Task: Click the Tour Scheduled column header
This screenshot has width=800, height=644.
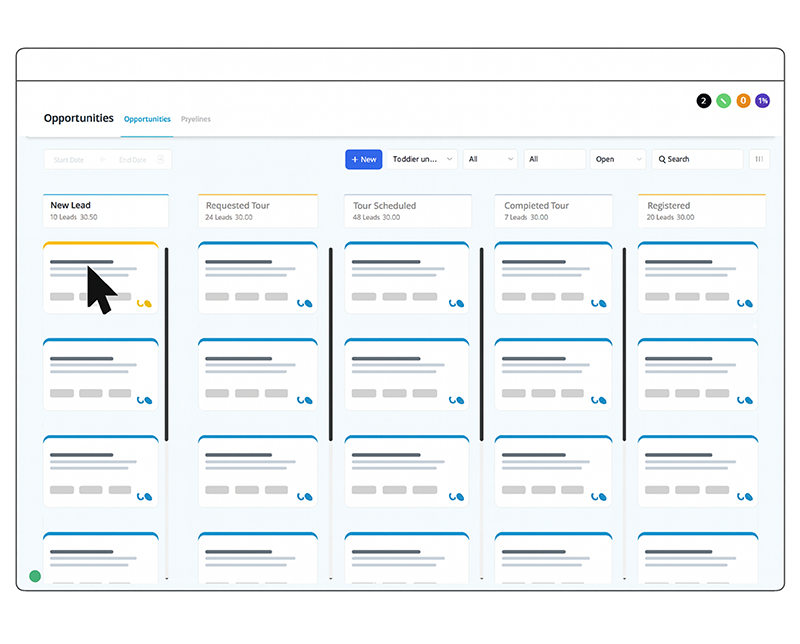Action: click(407, 210)
